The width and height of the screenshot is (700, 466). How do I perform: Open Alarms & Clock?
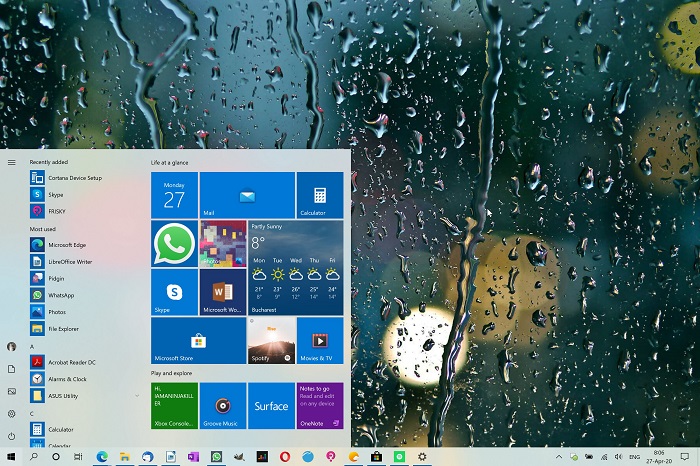(85, 379)
